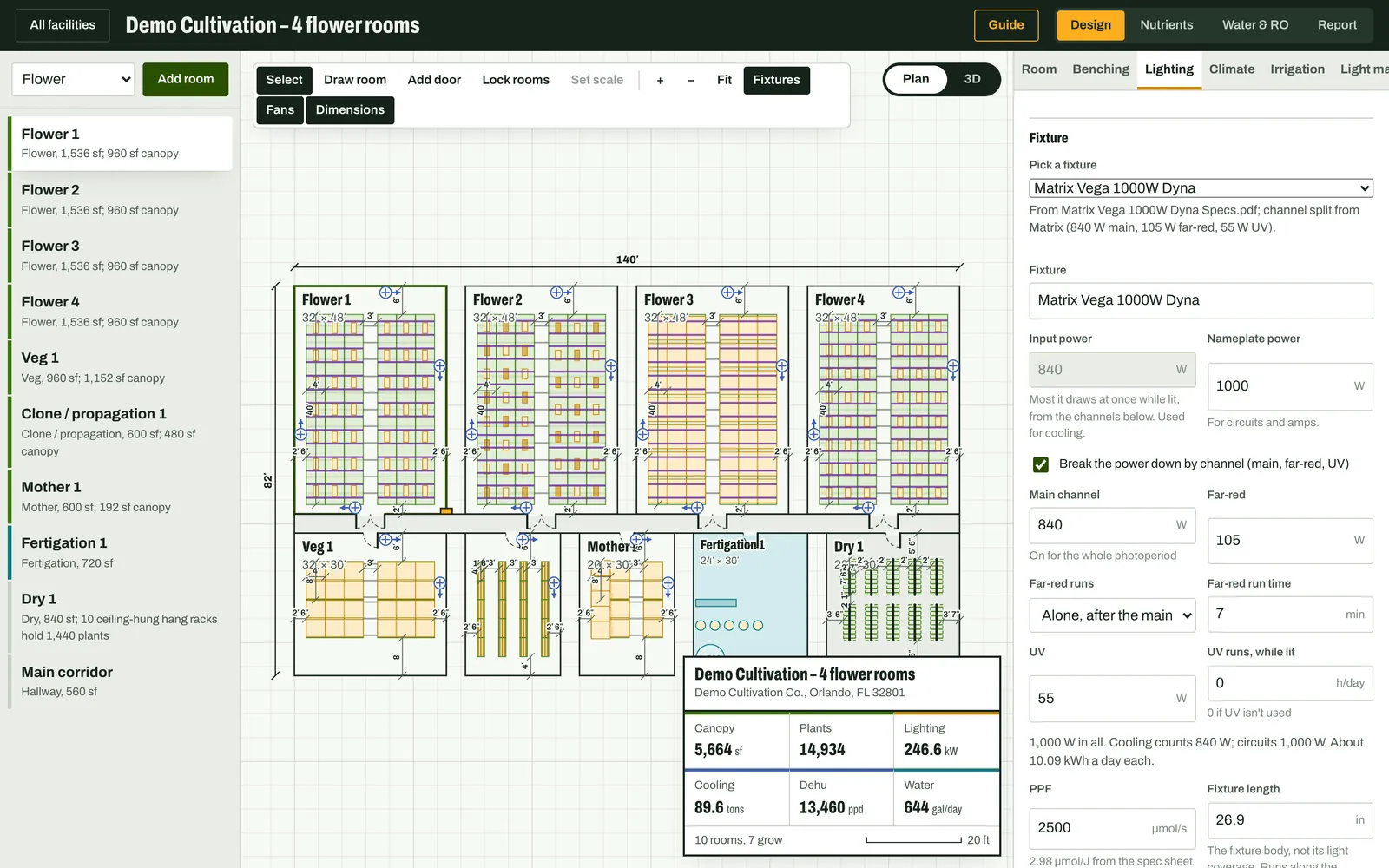The width and height of the screenshot is (1389, 868).
Task: Click the first round tank in Fertigation 1
Action: click(701, 625)
